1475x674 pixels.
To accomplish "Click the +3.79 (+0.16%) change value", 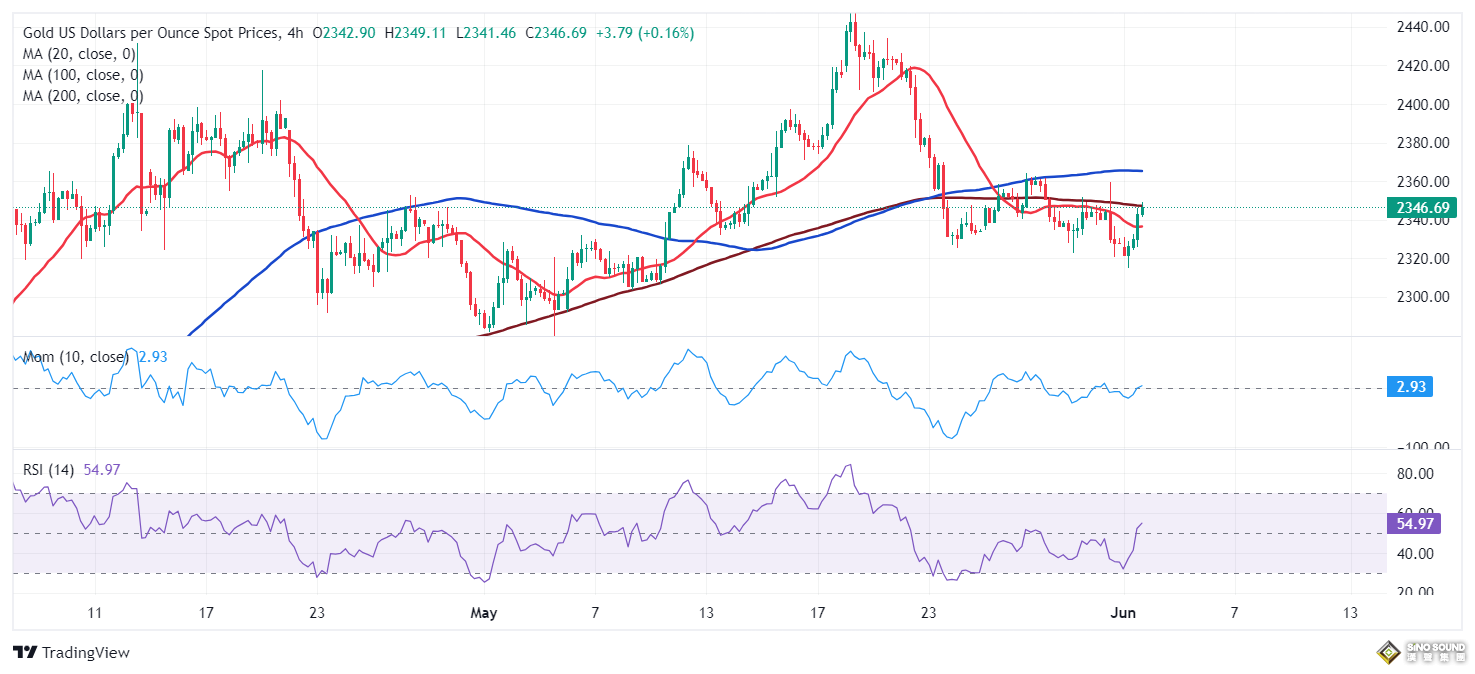I will pos(647,33).
